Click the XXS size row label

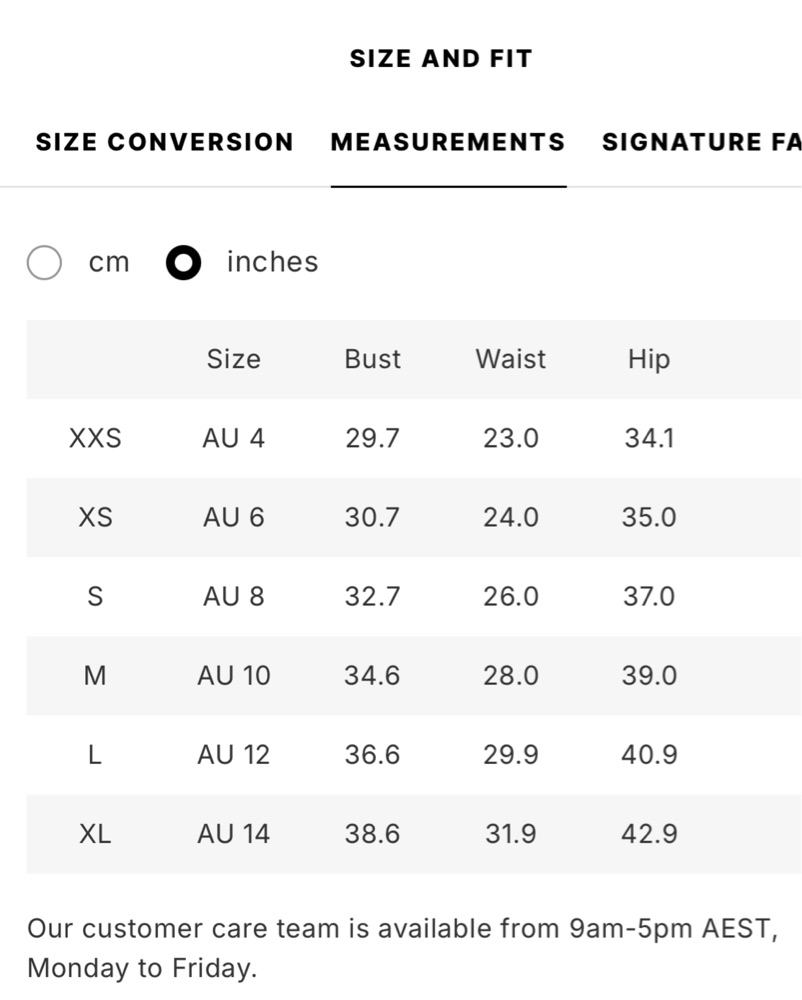[x=95, y=438]
